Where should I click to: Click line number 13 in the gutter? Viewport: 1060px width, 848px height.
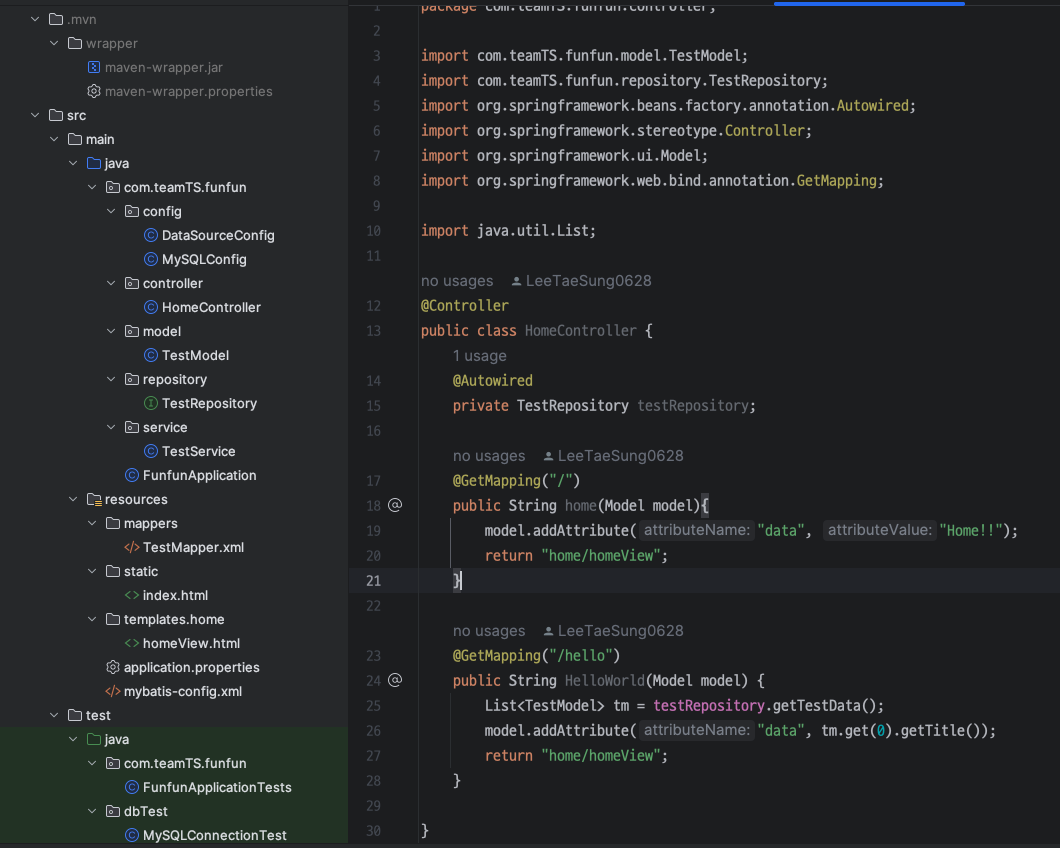click(x=373, y=331)
